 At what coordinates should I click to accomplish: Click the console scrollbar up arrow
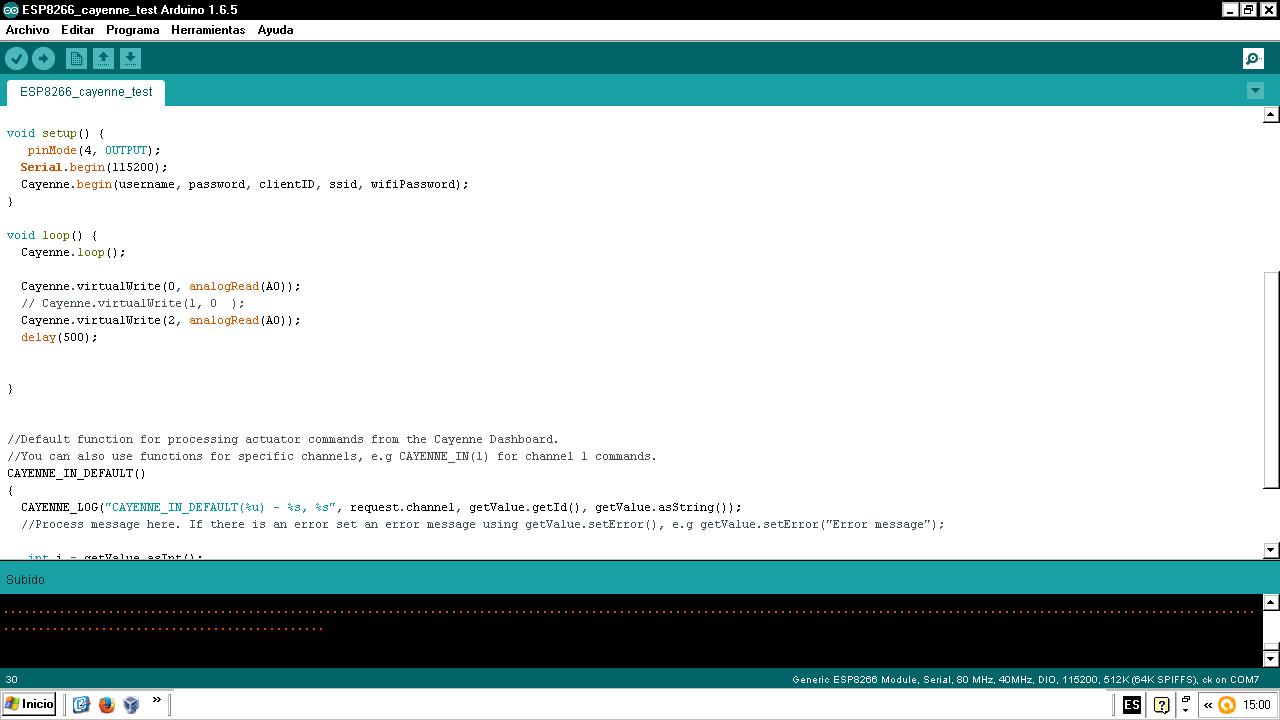click(x=1271, y=602)
